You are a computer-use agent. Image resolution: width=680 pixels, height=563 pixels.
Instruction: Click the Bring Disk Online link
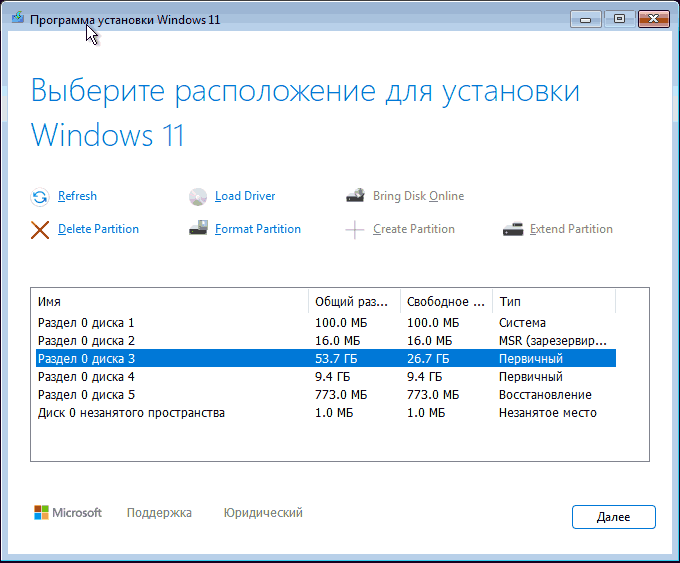pyautogui.click(x=418, y=196)
